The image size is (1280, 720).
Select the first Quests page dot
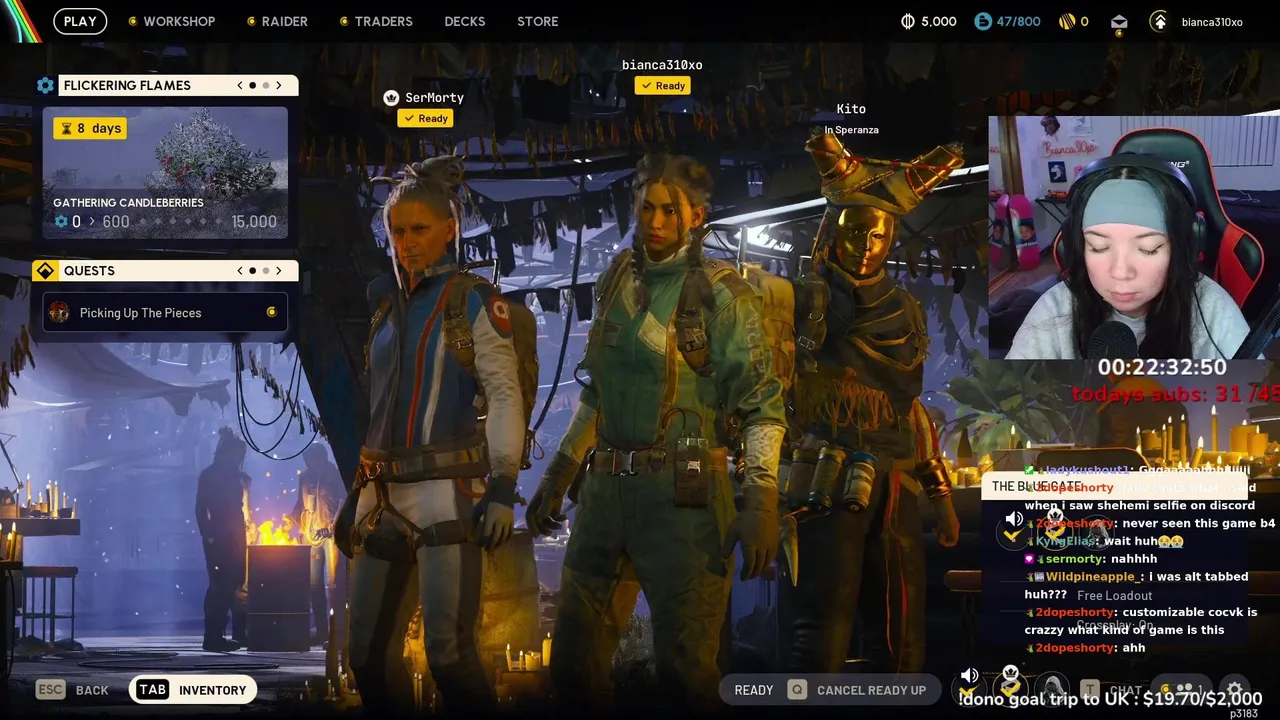click(x=252, y=271)
